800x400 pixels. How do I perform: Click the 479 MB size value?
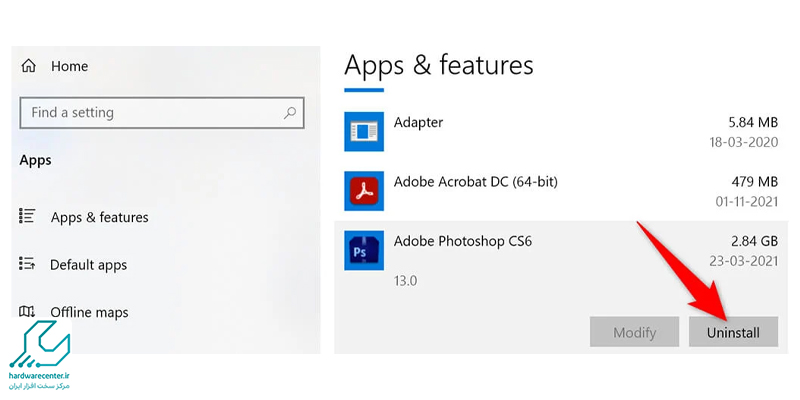click(757, 182)
